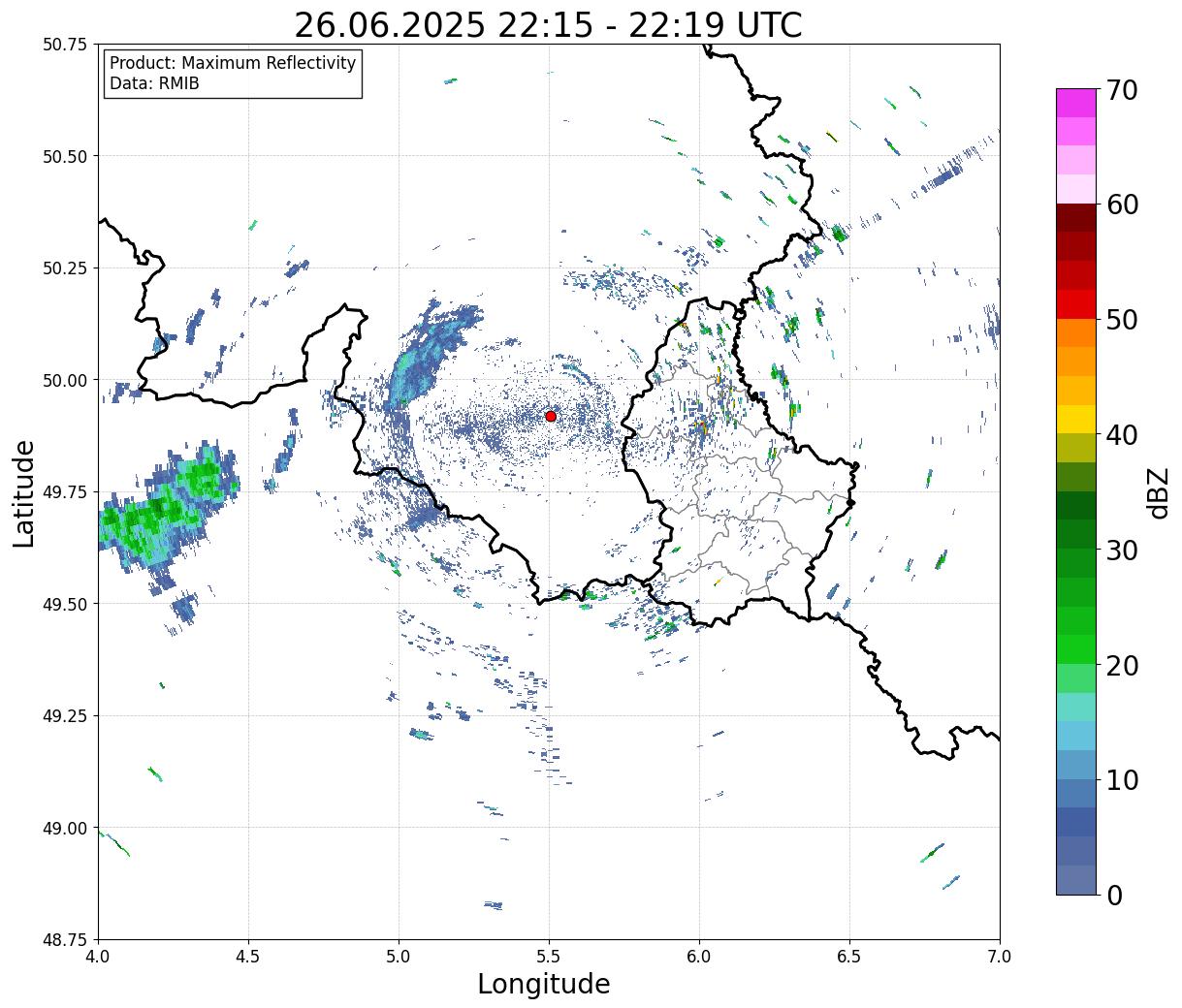Click latitude tick label 49.75
The width and height of the screenshot is (1182, 1008).
click(x=64, y=492)
